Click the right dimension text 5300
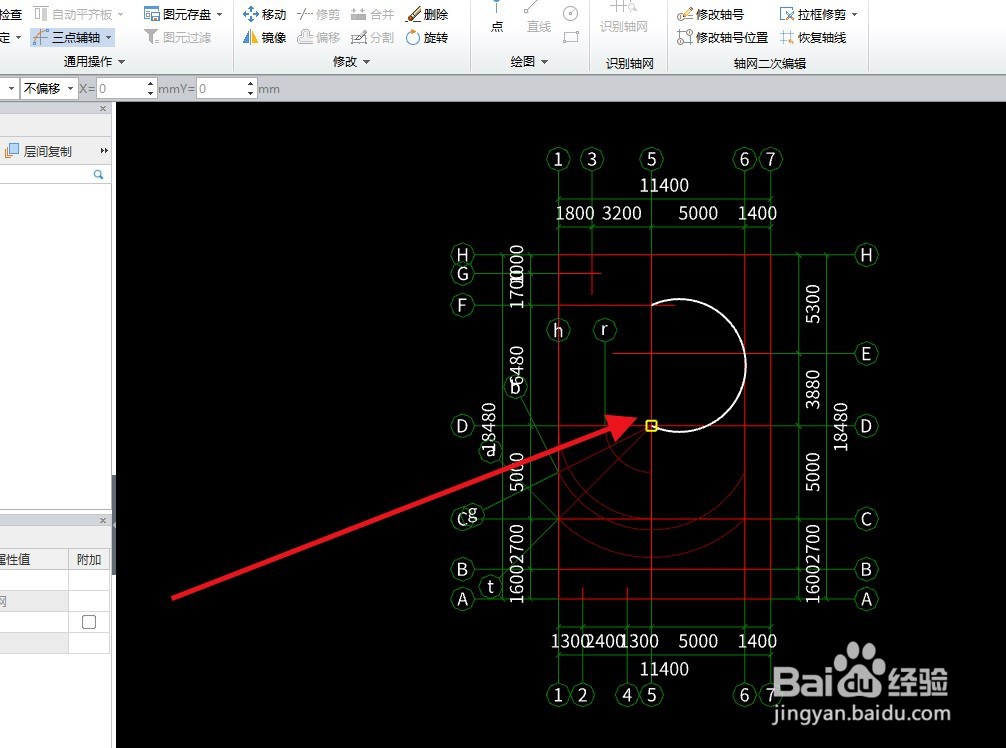 point(813,304)
